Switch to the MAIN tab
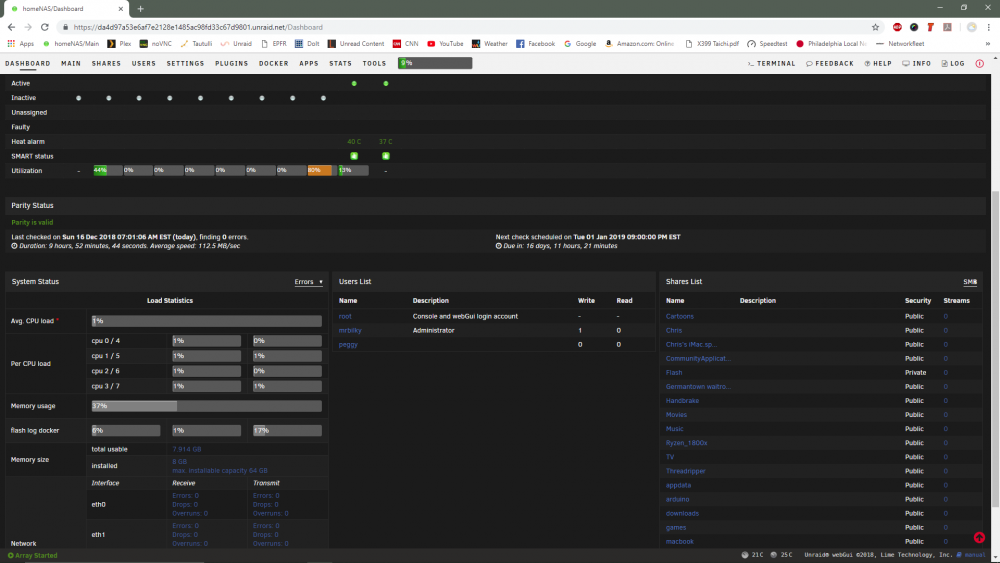Image resolution: width=1000 pixels, height=563 pixels. (x=71, y=64)
